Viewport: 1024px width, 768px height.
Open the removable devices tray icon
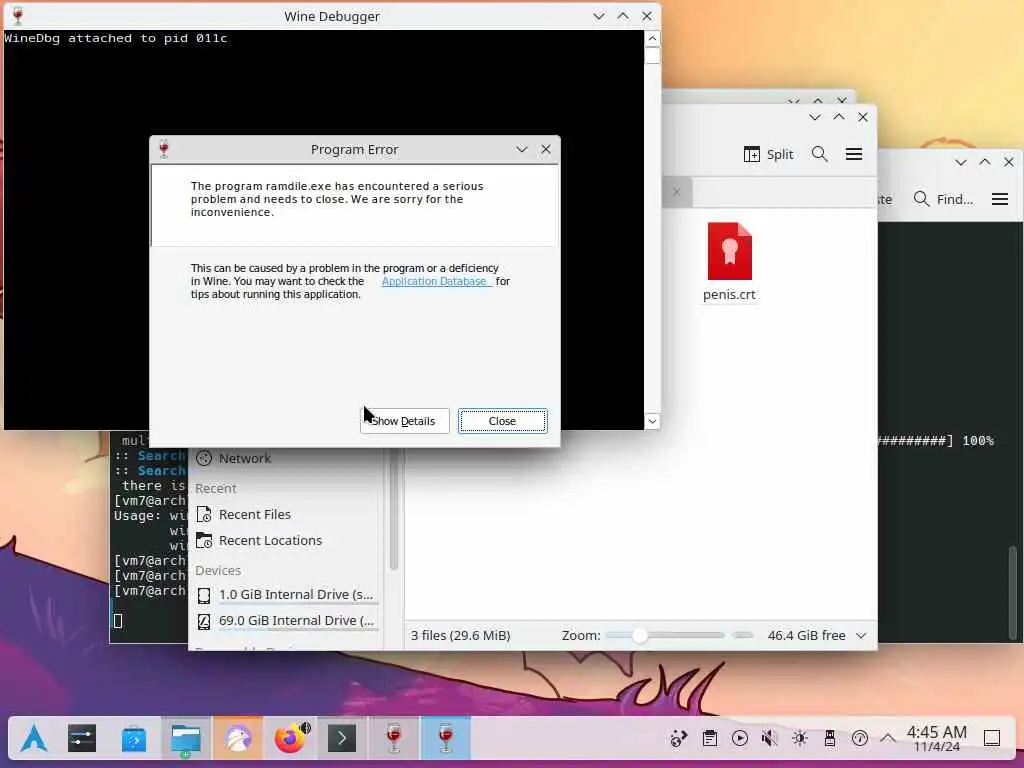[x=829, y=739]
